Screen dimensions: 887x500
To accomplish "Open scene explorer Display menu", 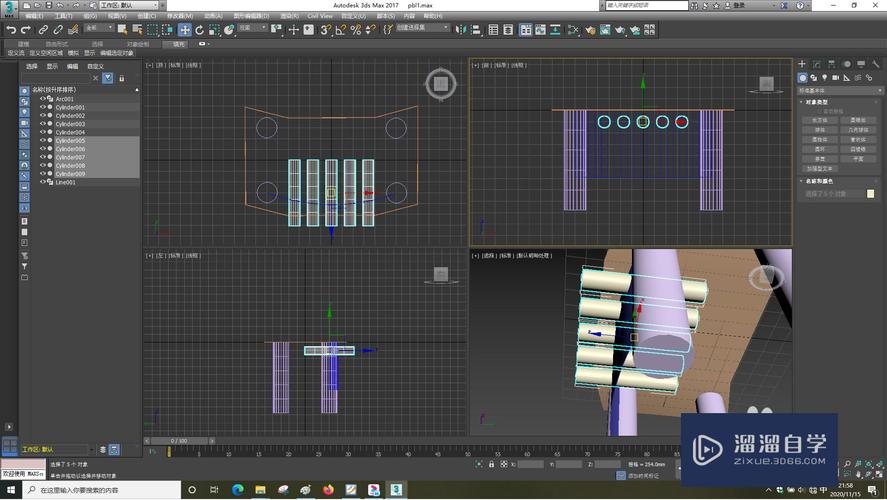I will [52, 66].
